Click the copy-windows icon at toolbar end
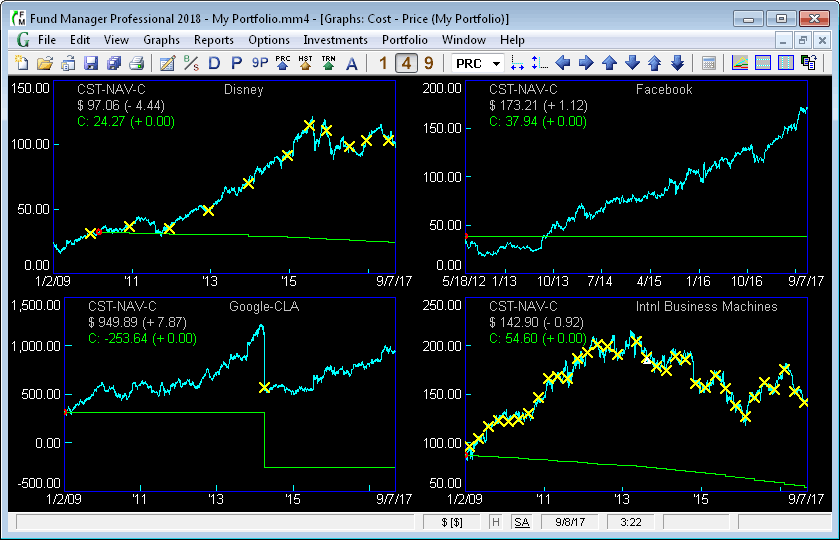The image size is (840, 540). click(808, 63)
